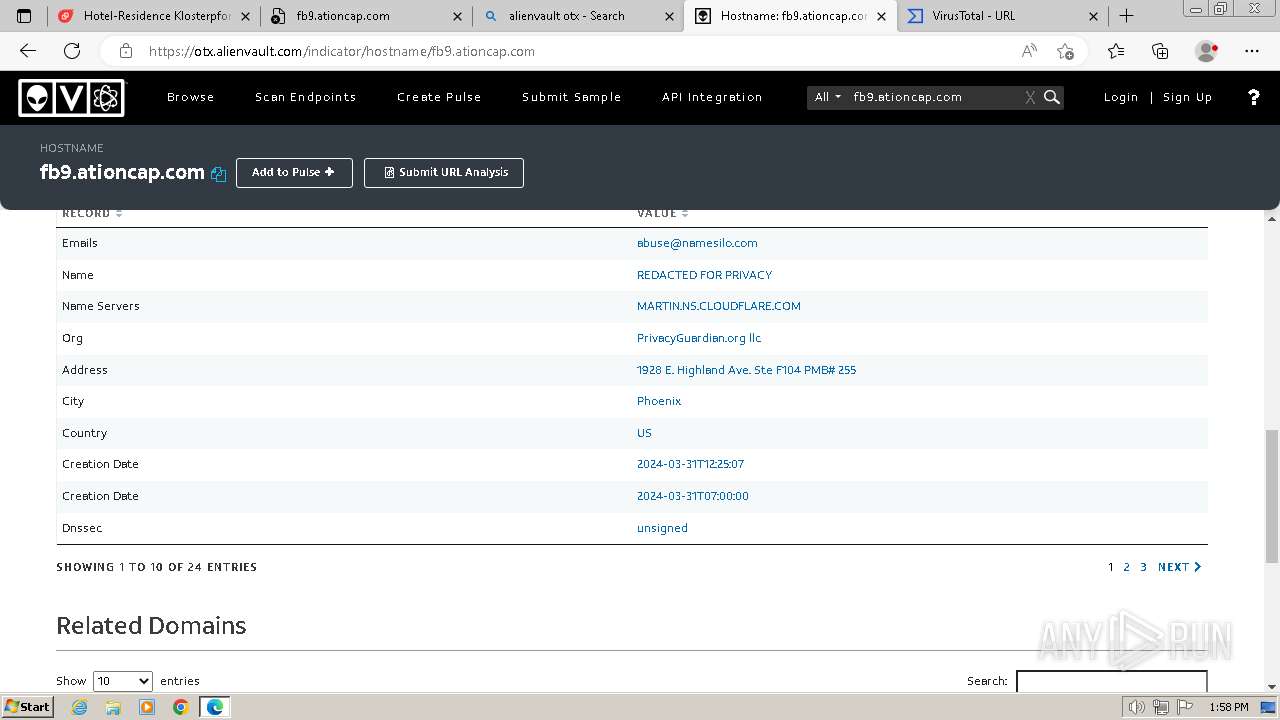Click Submit URL Analysis button
The width and height of the screenshot is (1280, 720).
[444, 172]
